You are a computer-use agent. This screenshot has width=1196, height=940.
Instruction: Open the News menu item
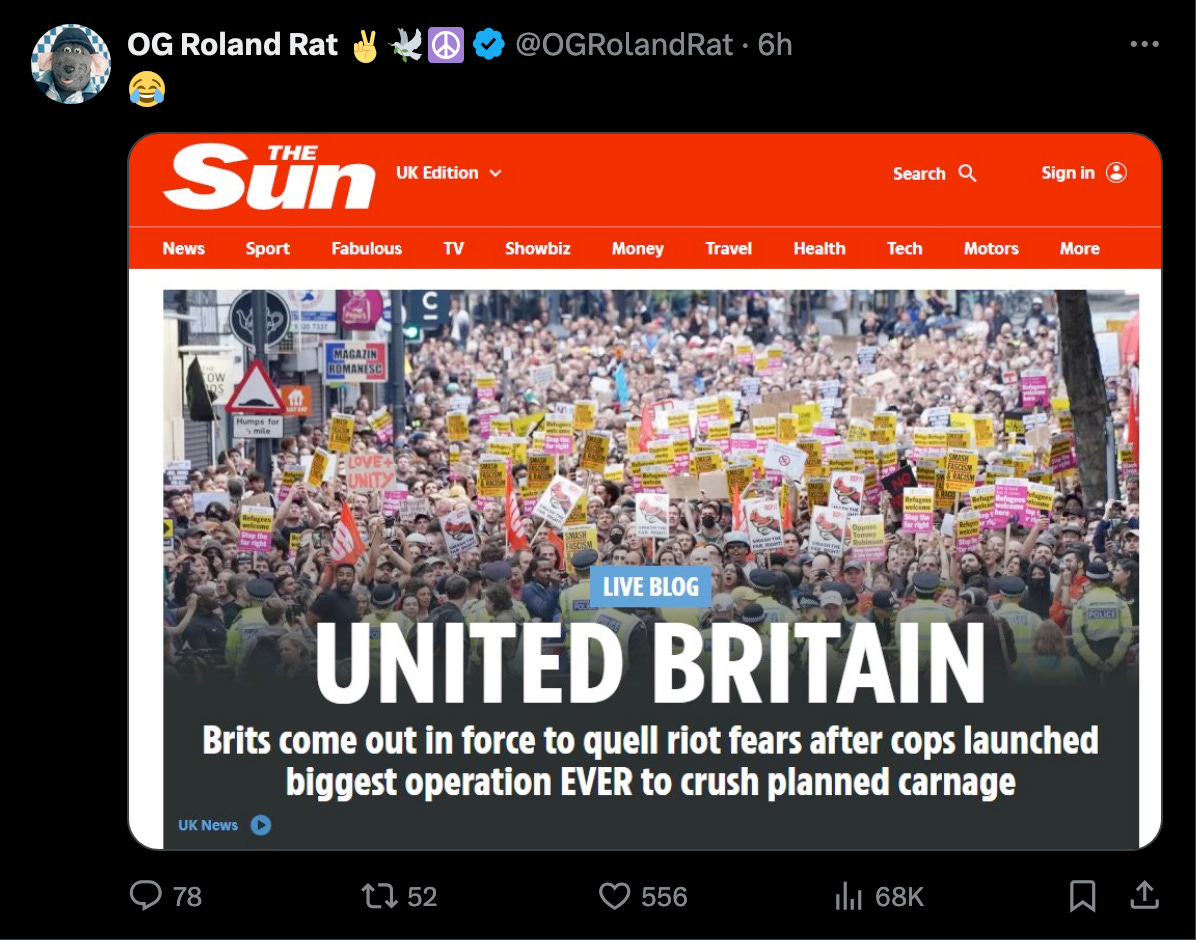pyautogui.click(x=183, y=249)
